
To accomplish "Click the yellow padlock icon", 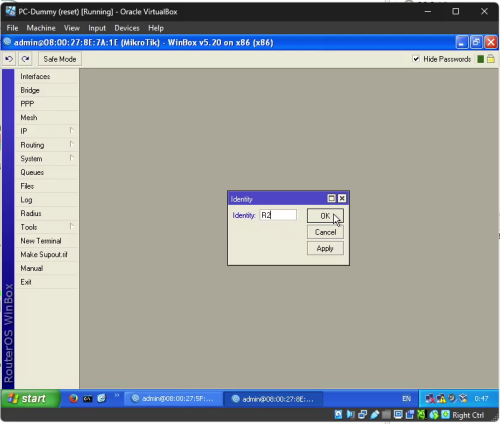I will coord(491,59).
